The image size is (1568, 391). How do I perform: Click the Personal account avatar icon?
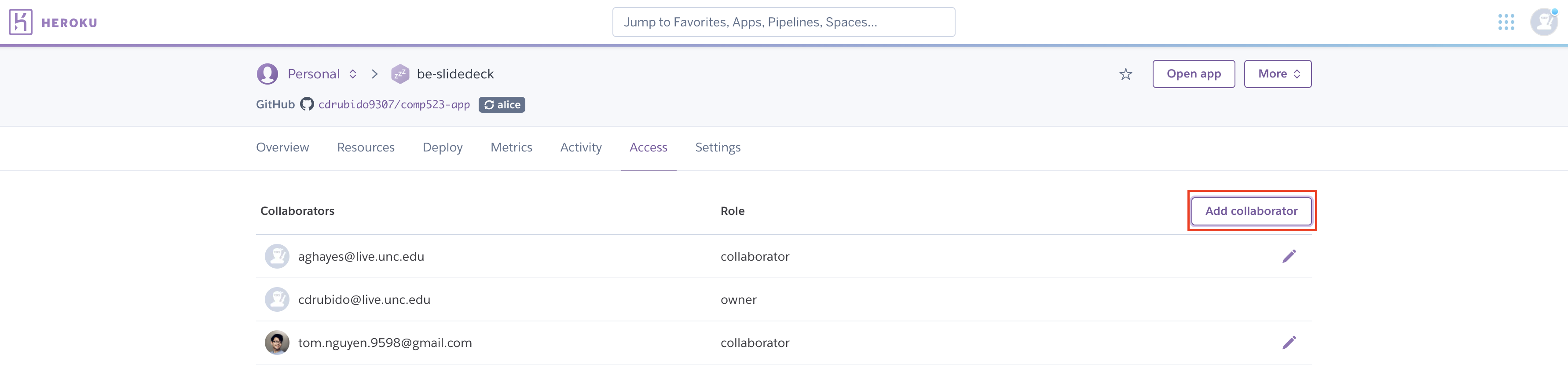coord(267,74)
